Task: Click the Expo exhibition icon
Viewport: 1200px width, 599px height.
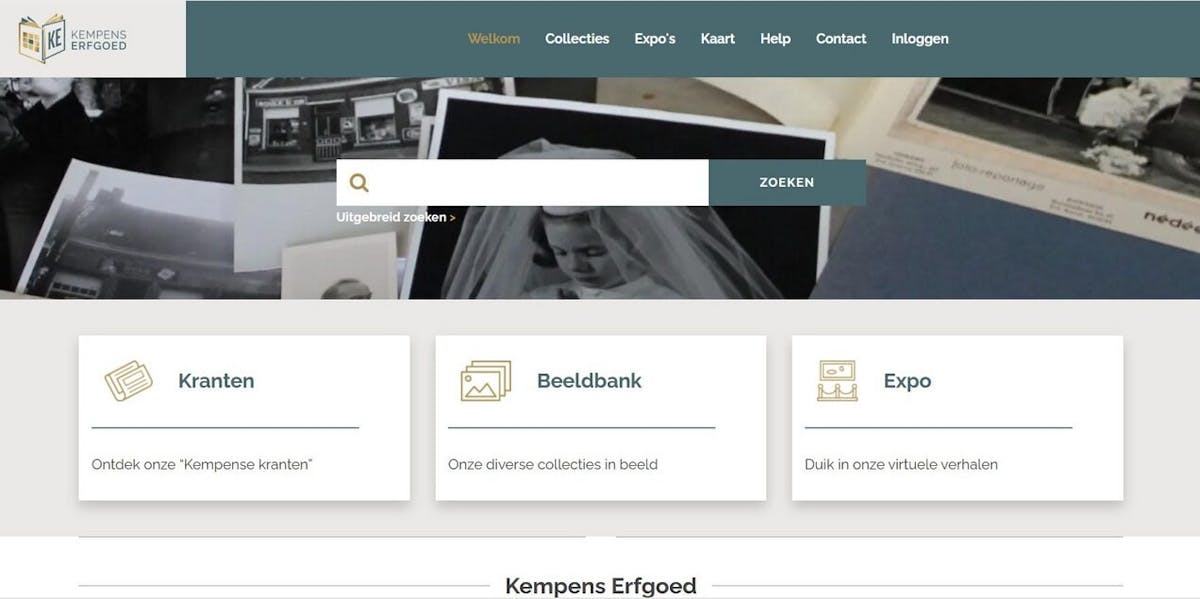Action: click(837, 381)
